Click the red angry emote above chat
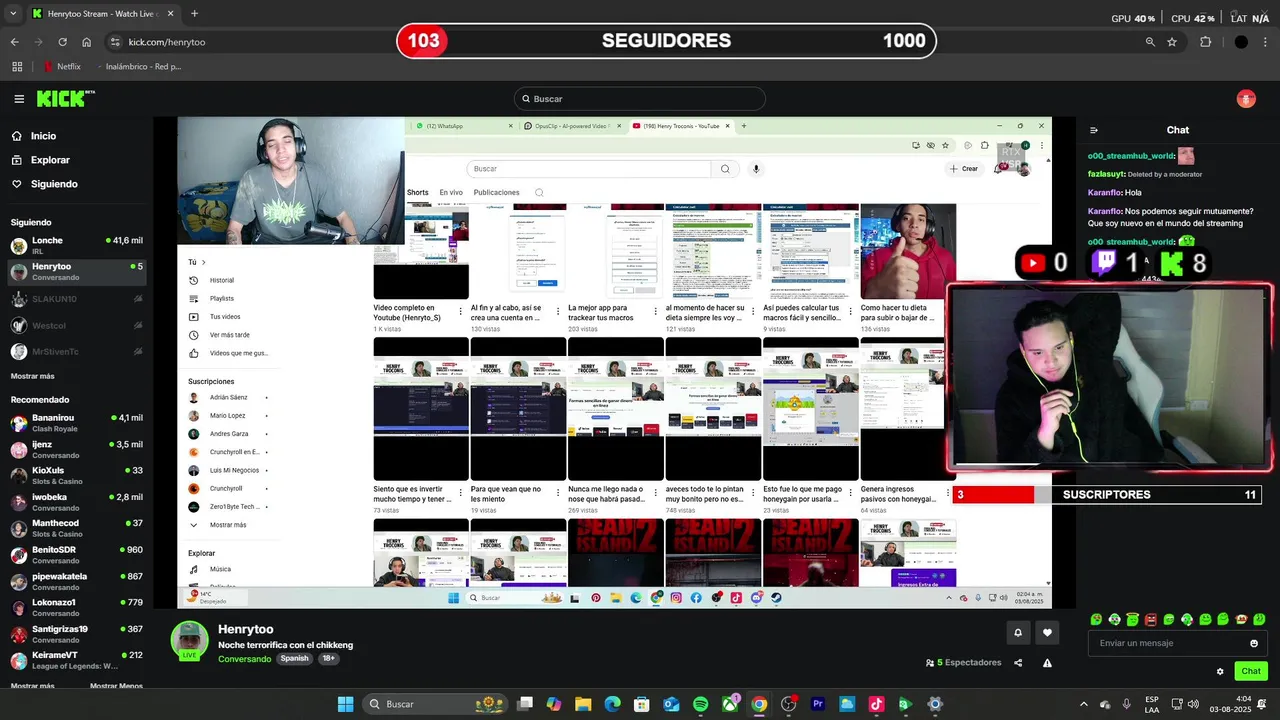The image size is (1280, 720). point(1150,620)
